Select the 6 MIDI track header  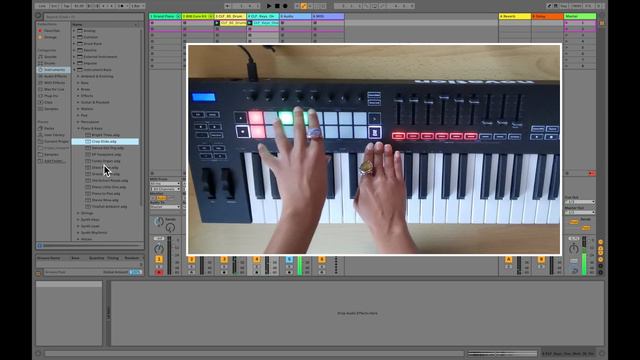coord(328,16)
